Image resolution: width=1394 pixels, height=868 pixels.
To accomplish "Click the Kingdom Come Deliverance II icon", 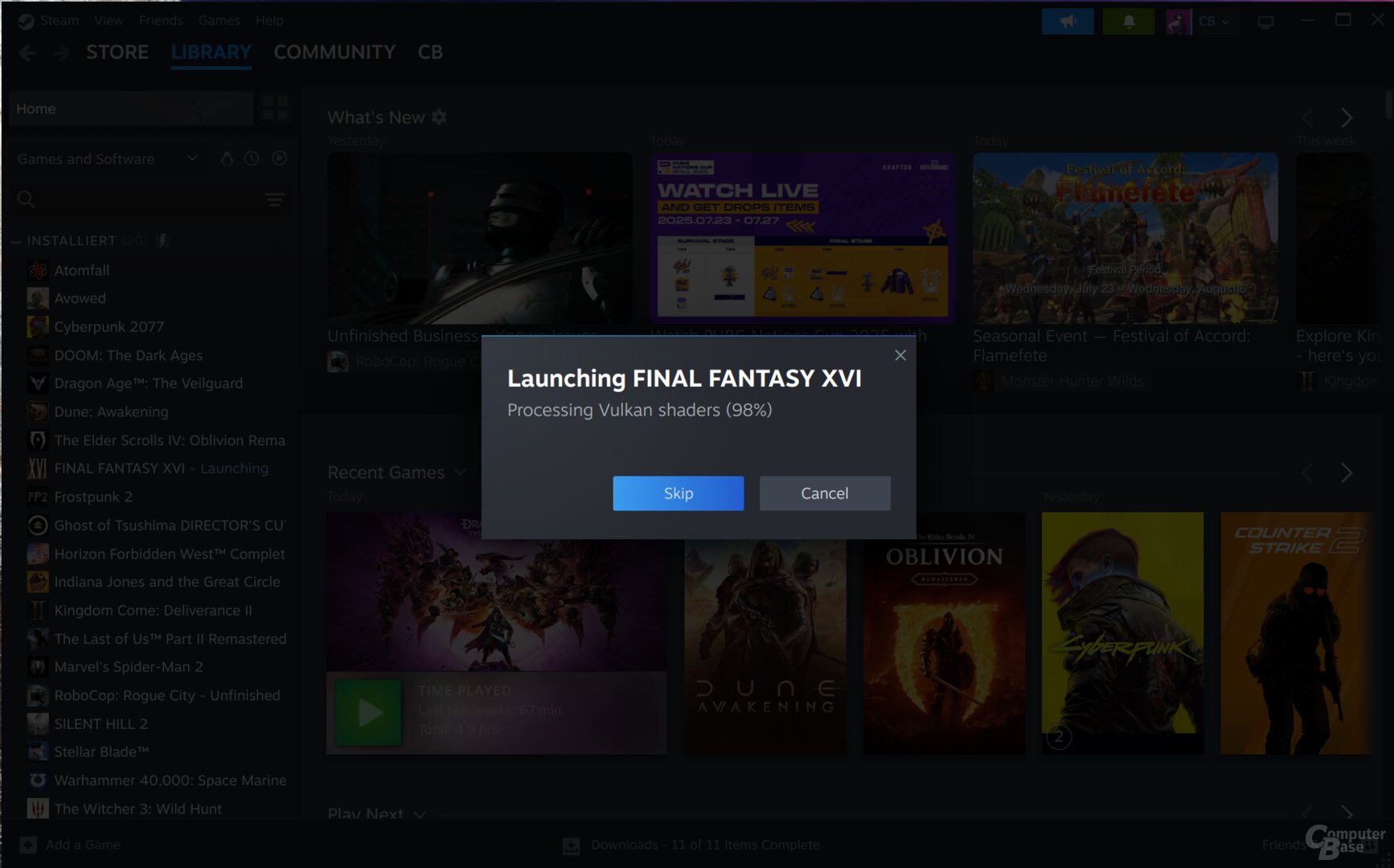I will 37,611.
